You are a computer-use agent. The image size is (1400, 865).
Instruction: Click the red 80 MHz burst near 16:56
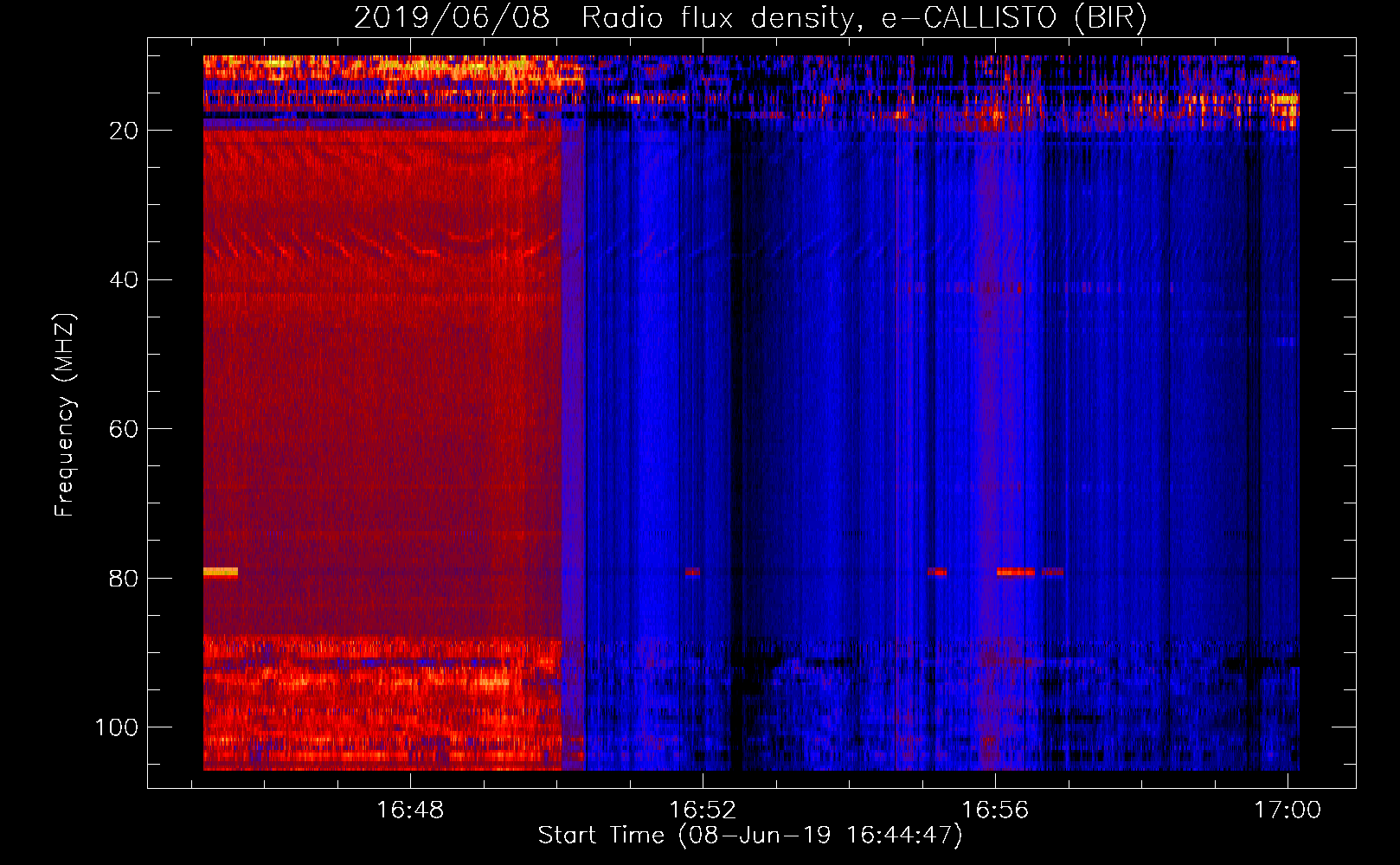click(x=1015, y=572)
